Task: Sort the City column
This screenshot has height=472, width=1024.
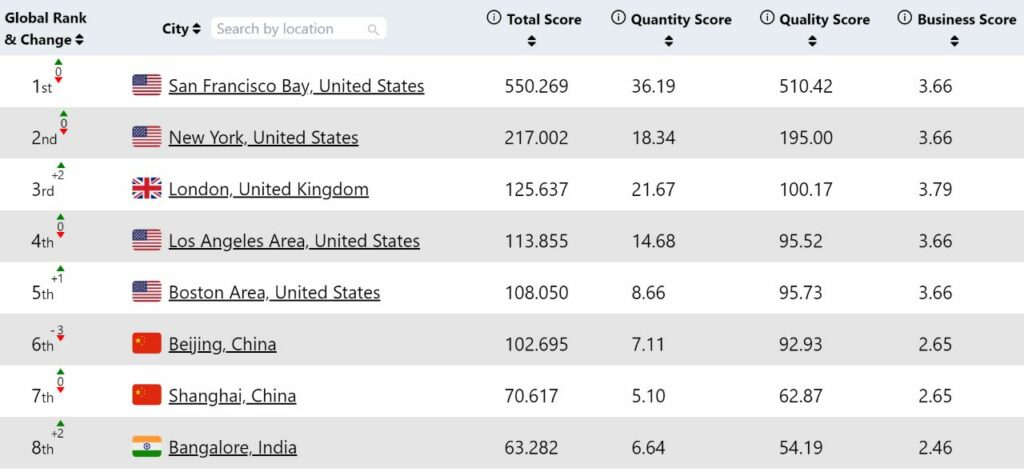Action: [197, 29]
